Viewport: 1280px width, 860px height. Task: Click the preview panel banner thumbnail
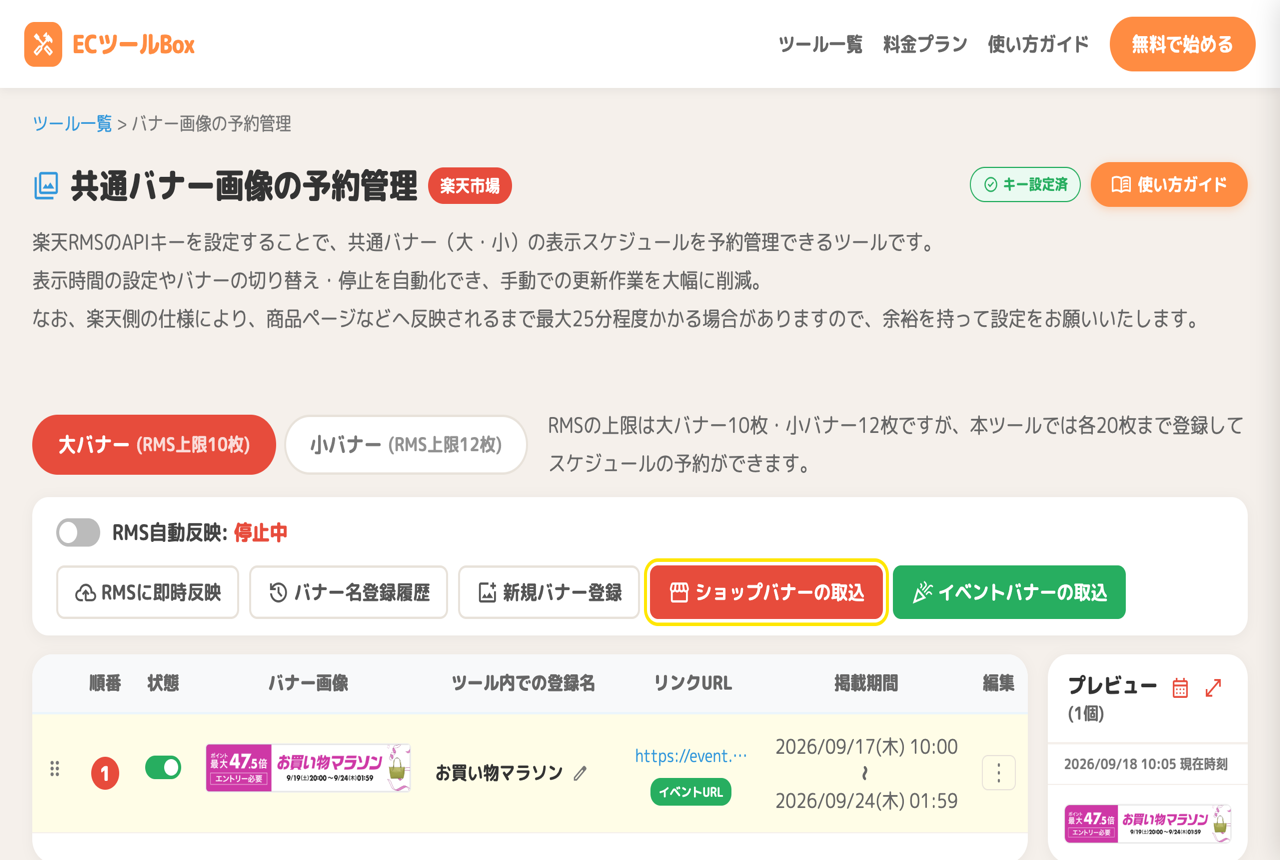pyautogui.click(x=1148, y=823)
